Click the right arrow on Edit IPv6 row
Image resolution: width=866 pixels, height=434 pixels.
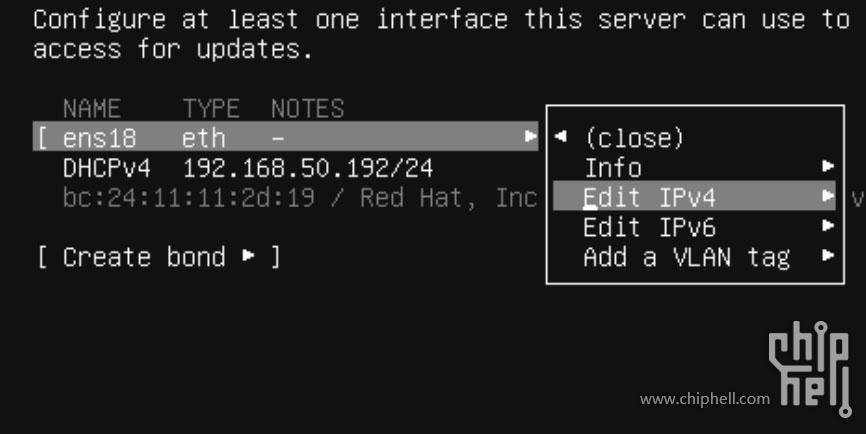[x=827, y=225]
